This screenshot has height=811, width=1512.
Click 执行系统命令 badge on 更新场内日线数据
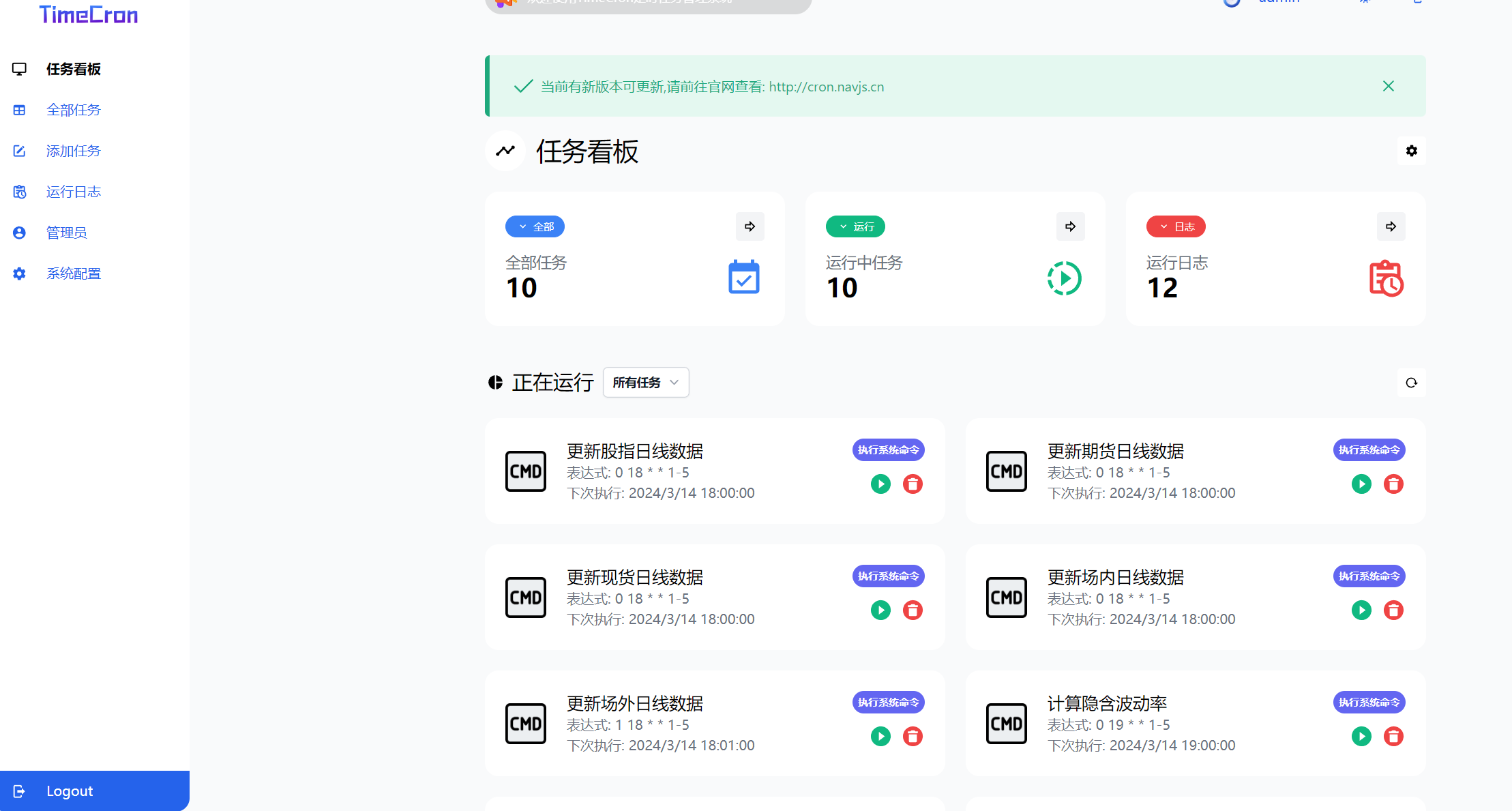(x=1369, y=576)
